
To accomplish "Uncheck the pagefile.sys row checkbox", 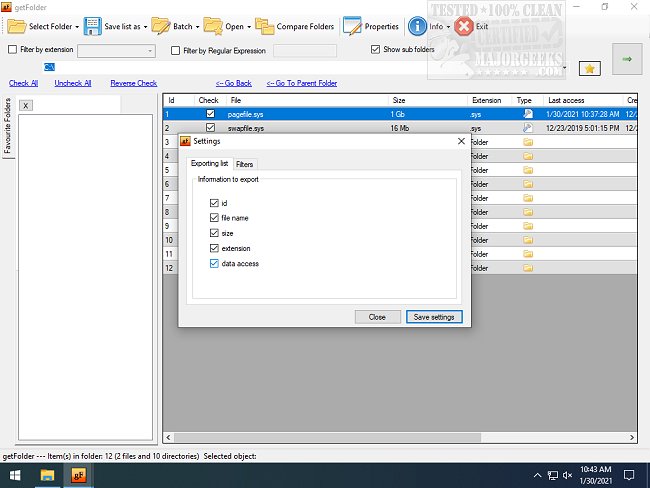I will click(210, 114).
